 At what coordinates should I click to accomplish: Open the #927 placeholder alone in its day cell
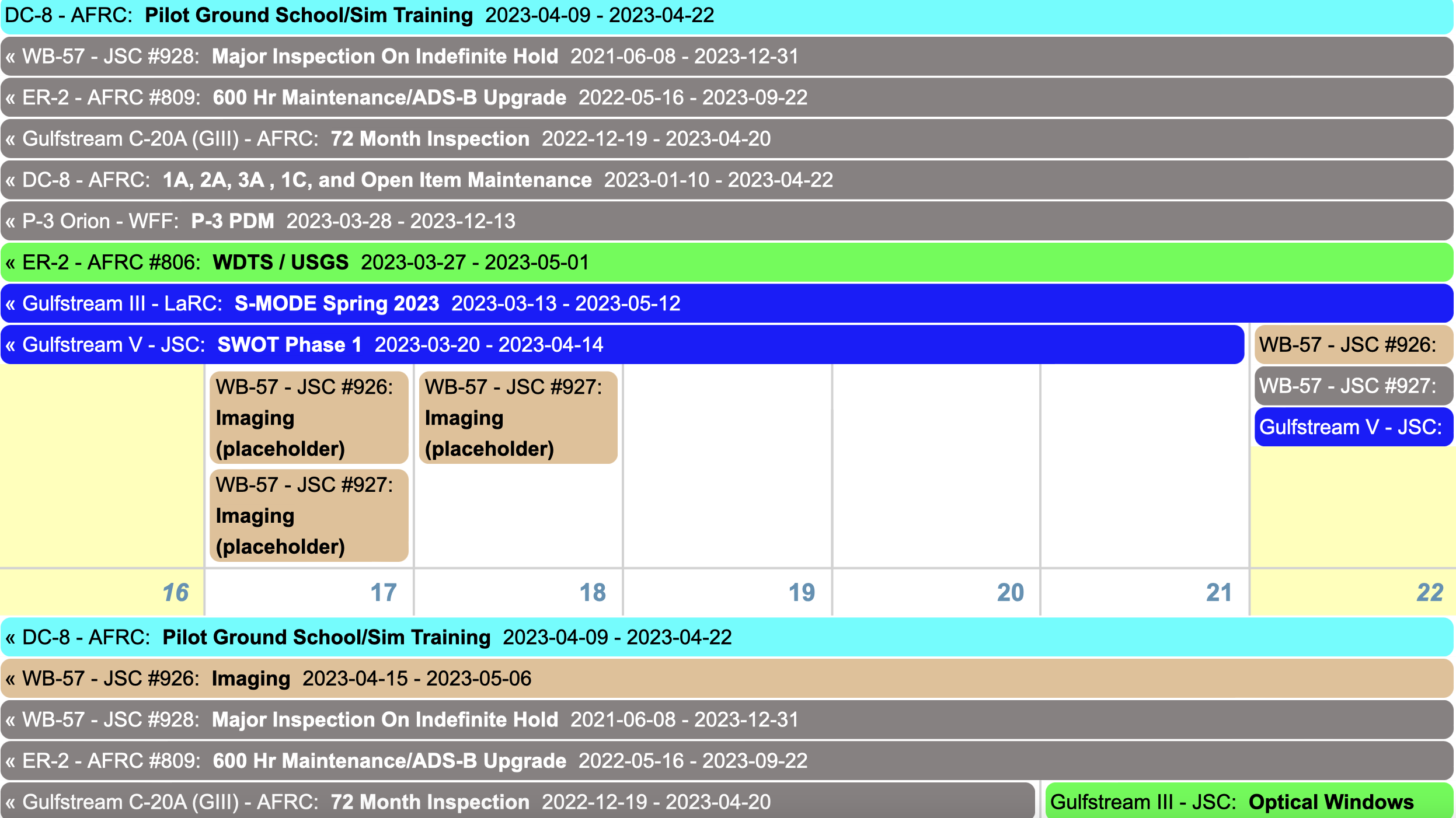[x=518, y=417]
